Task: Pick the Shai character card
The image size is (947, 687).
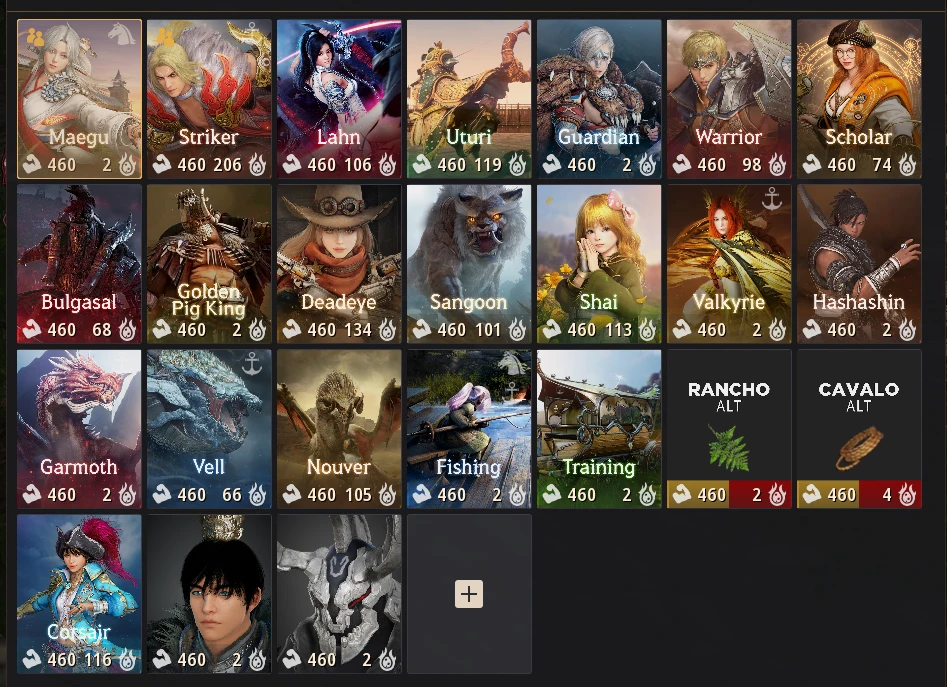Action: point(599,264)
